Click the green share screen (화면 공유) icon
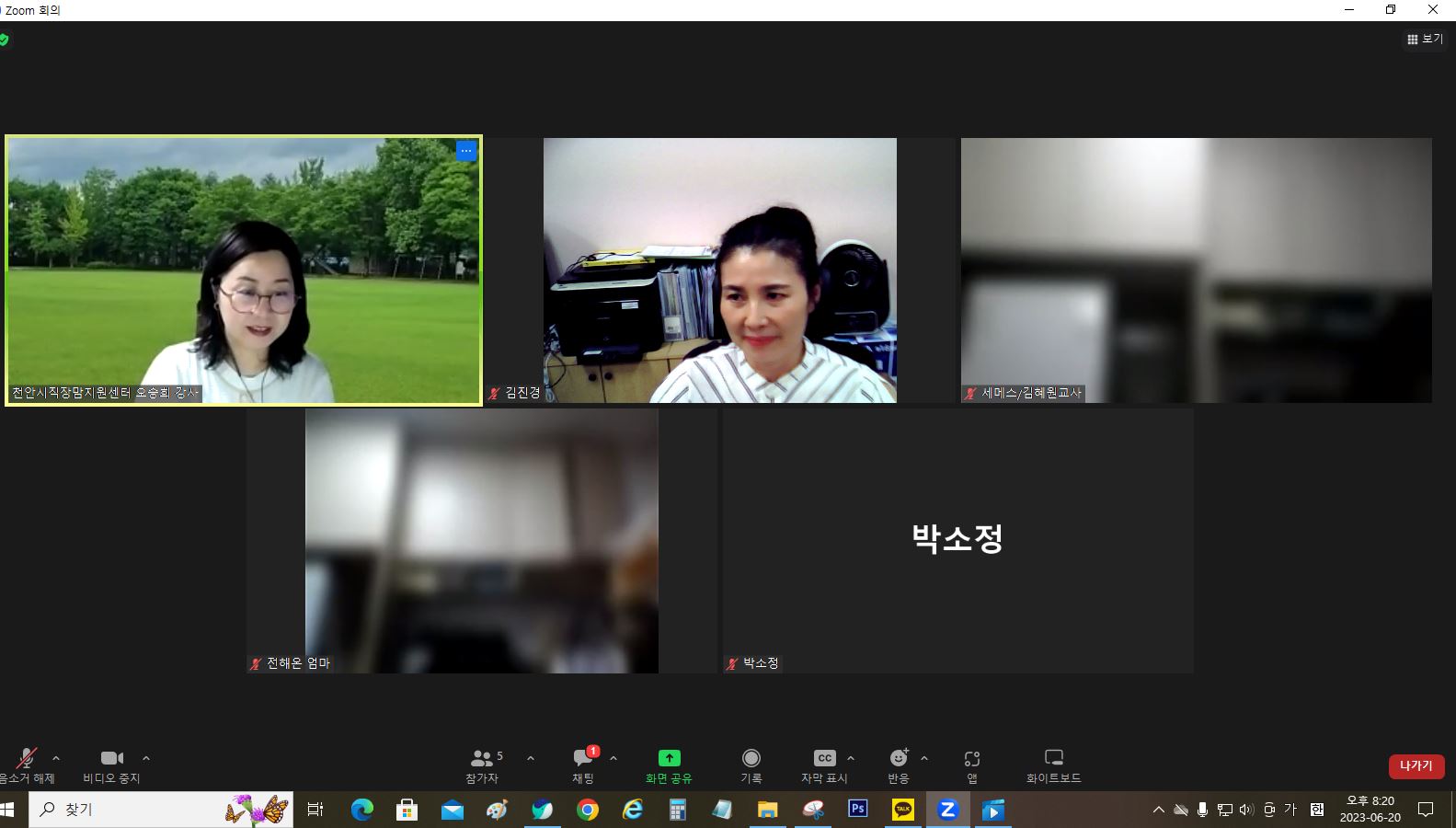 click(669, 758)
